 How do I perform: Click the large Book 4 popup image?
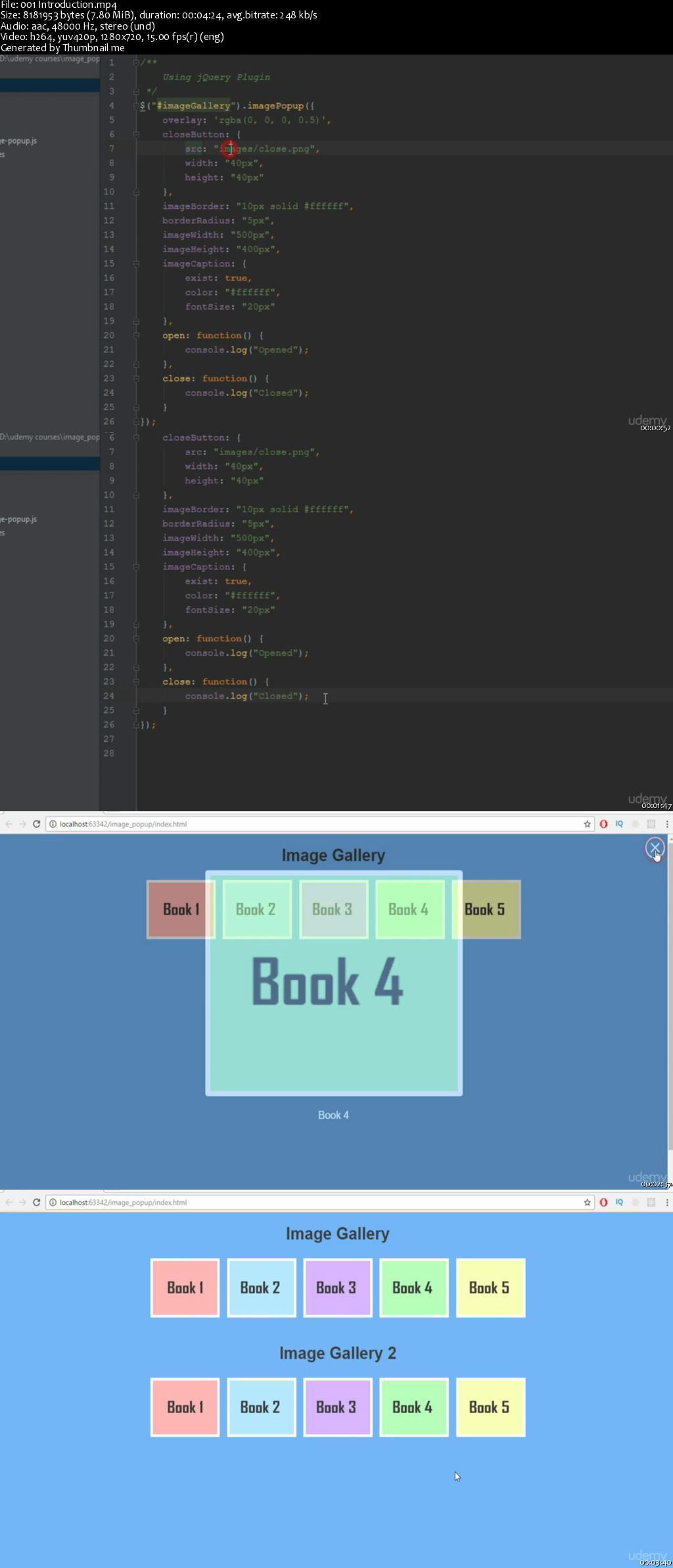[x=334, y=983]
